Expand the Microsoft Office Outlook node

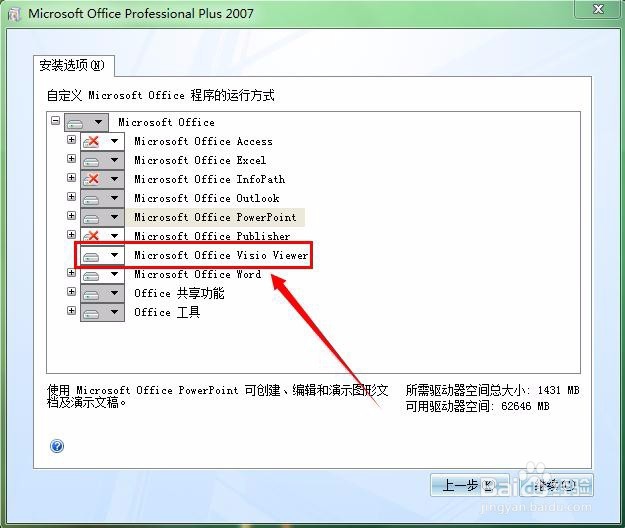pyautogui.click(x=71, y=196)
